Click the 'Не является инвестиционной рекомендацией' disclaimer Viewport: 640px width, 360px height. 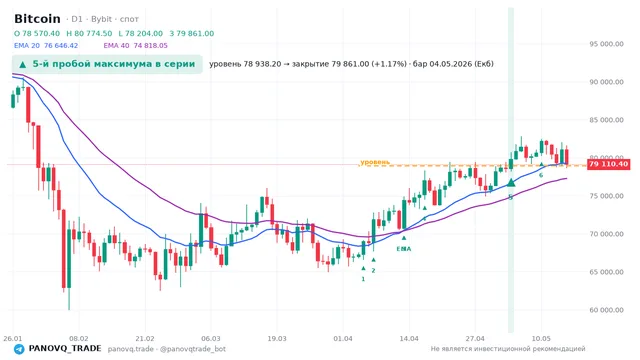tap(508, 349)
